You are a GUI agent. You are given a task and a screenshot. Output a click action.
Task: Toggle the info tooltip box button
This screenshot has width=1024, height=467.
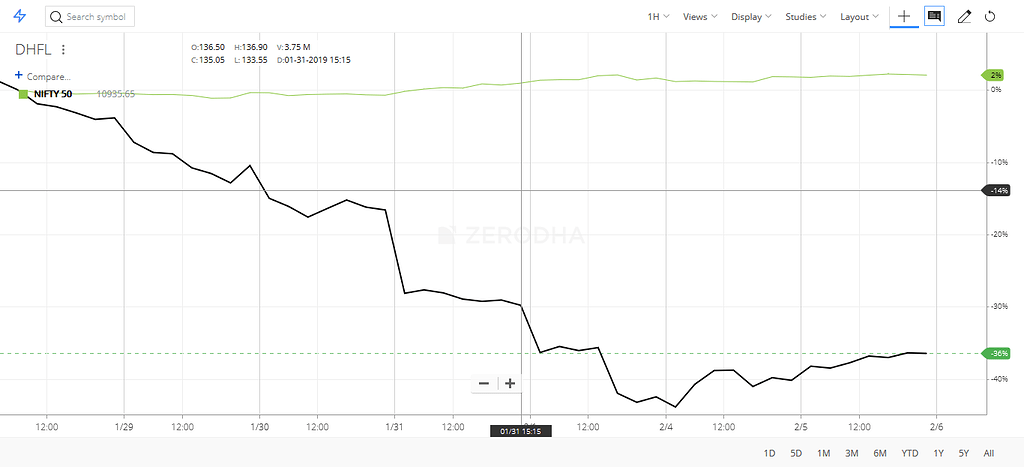pos(934,17)
